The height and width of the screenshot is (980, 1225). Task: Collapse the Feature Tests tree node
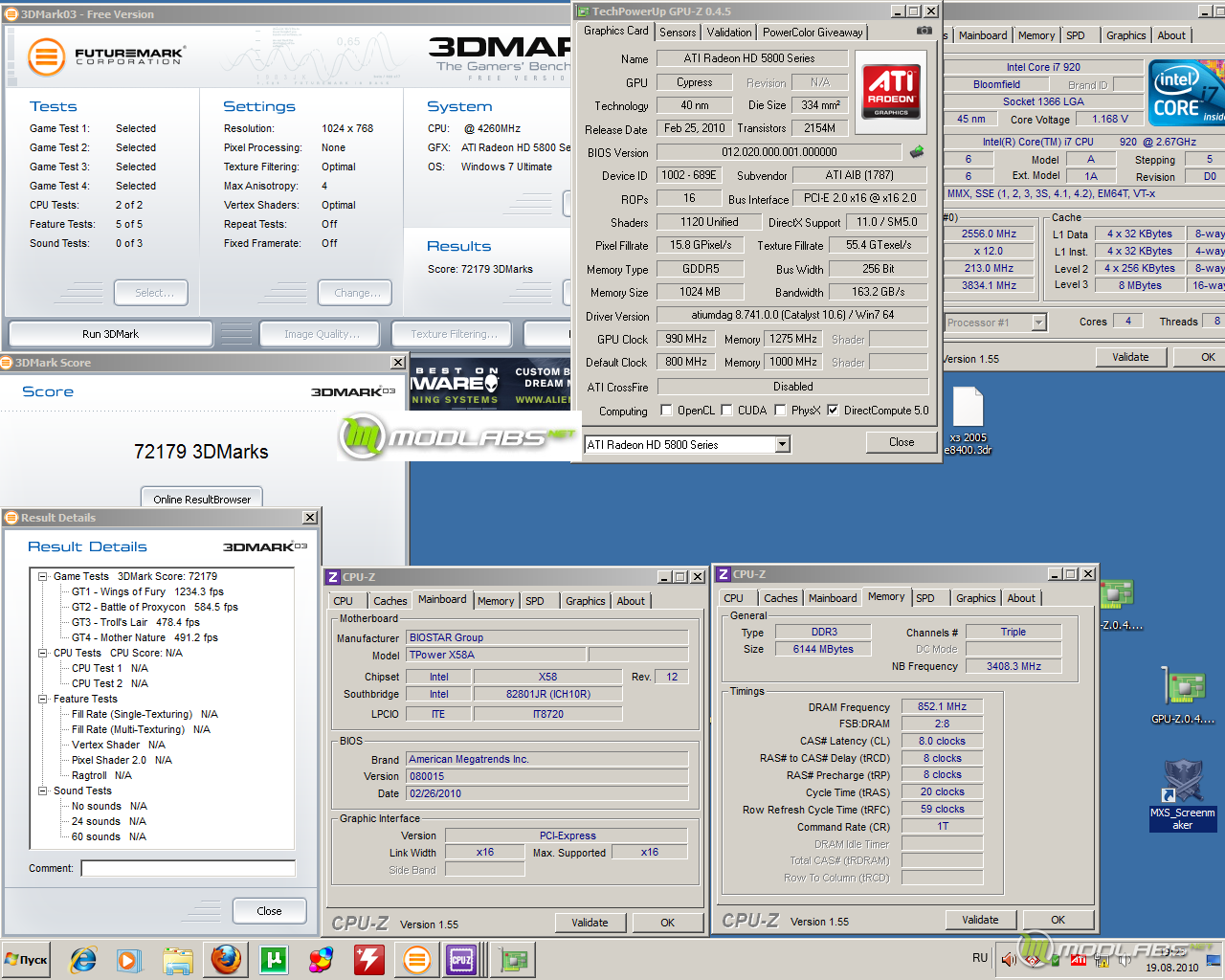[43, 699]
